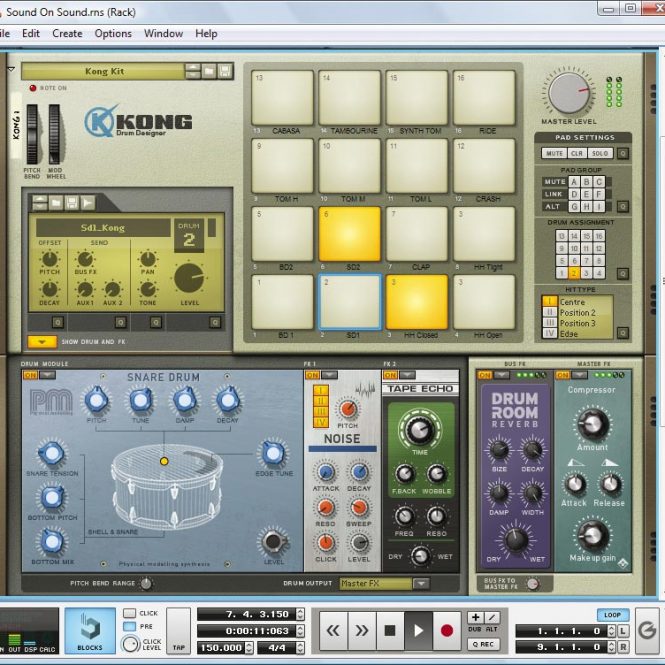Click the Q button beside Hit Type list
This screenshot has height=665, width=665.
623,333
